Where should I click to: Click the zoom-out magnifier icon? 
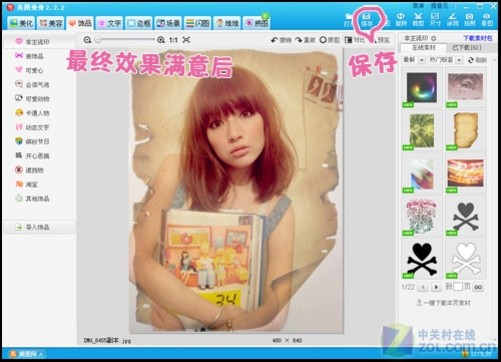(87, 40)
